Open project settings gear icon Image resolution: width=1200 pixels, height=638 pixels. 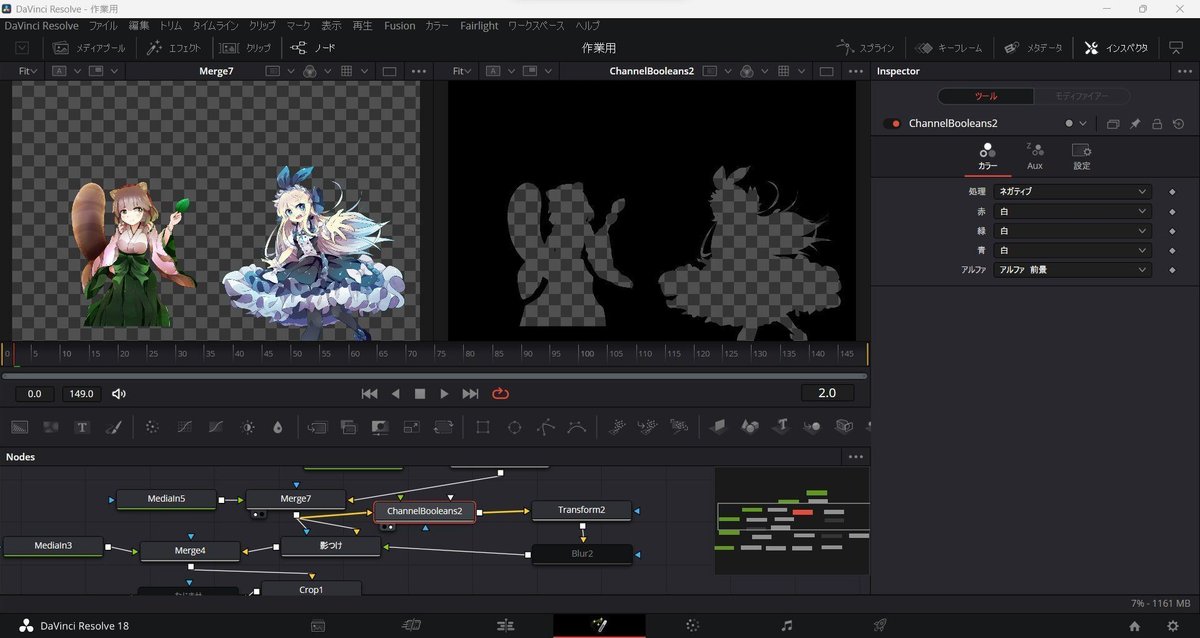point(1172,626)
